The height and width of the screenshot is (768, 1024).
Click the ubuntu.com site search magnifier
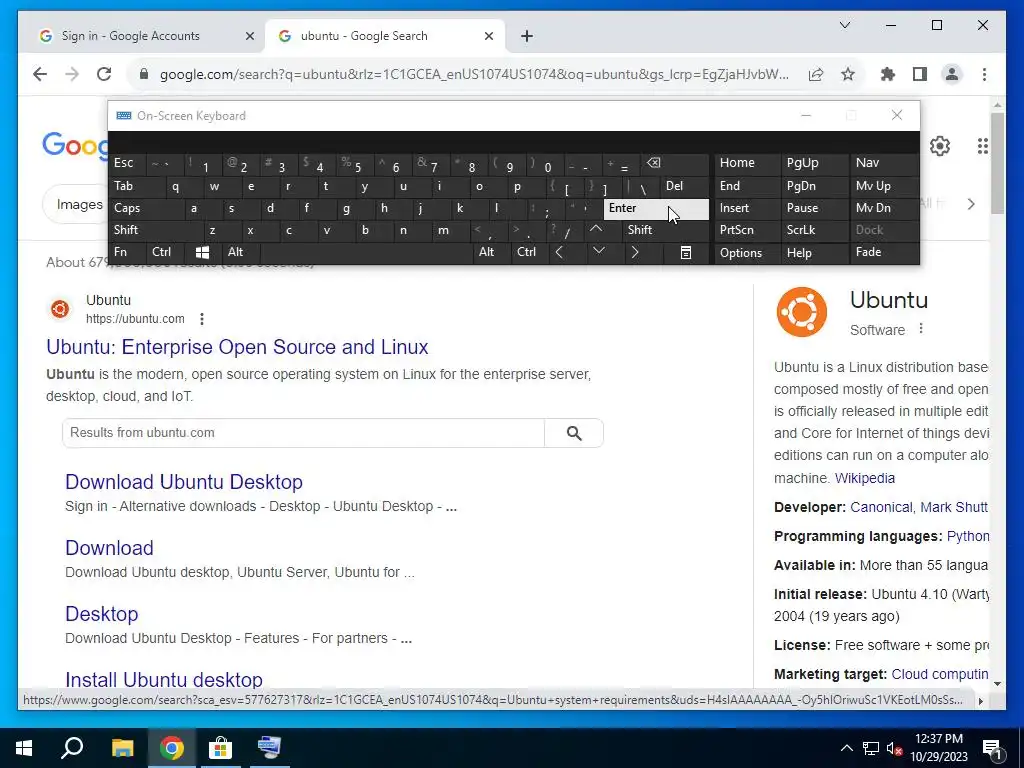(x=574, y=433)
